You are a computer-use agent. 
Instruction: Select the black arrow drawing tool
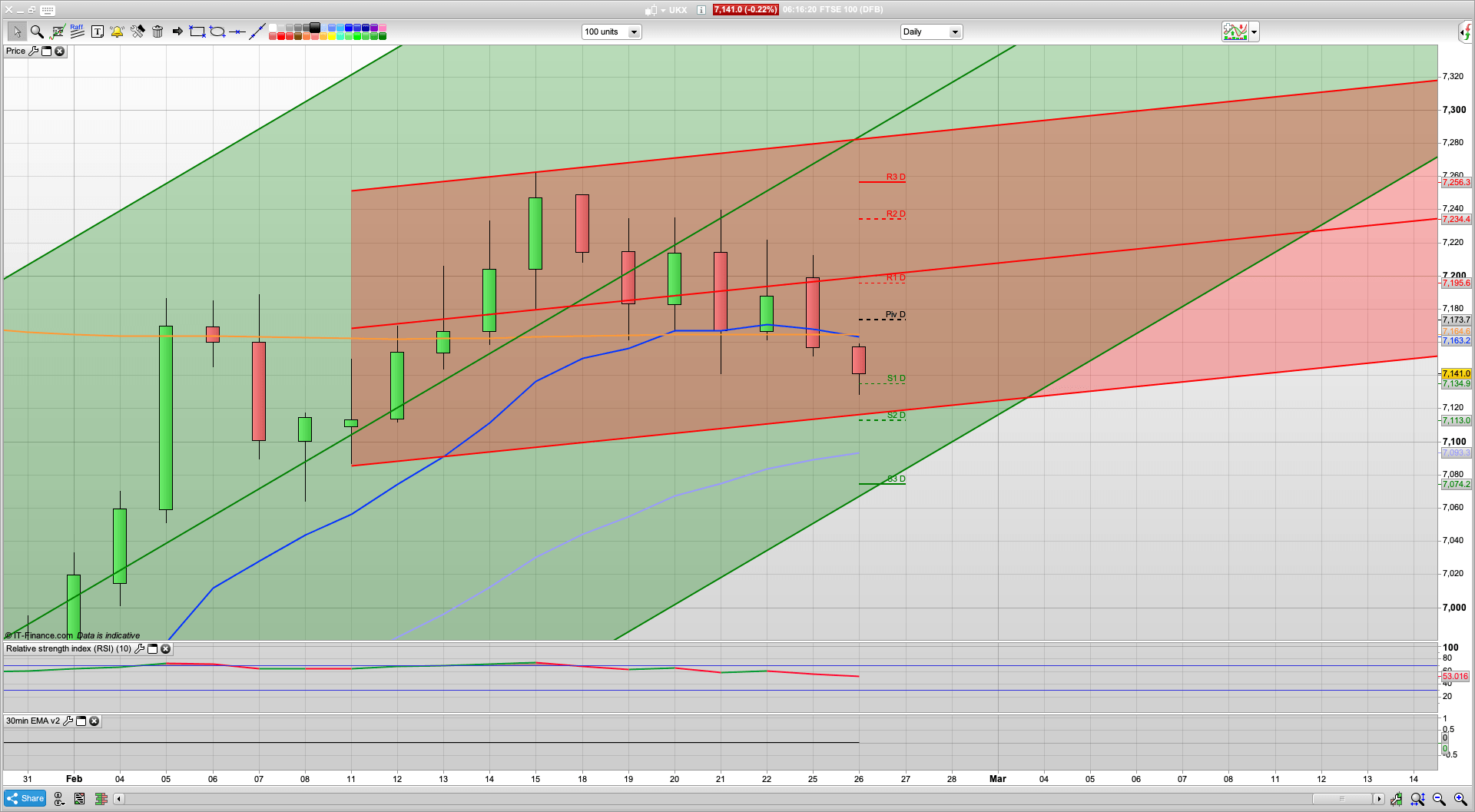[x=177, y=31]
